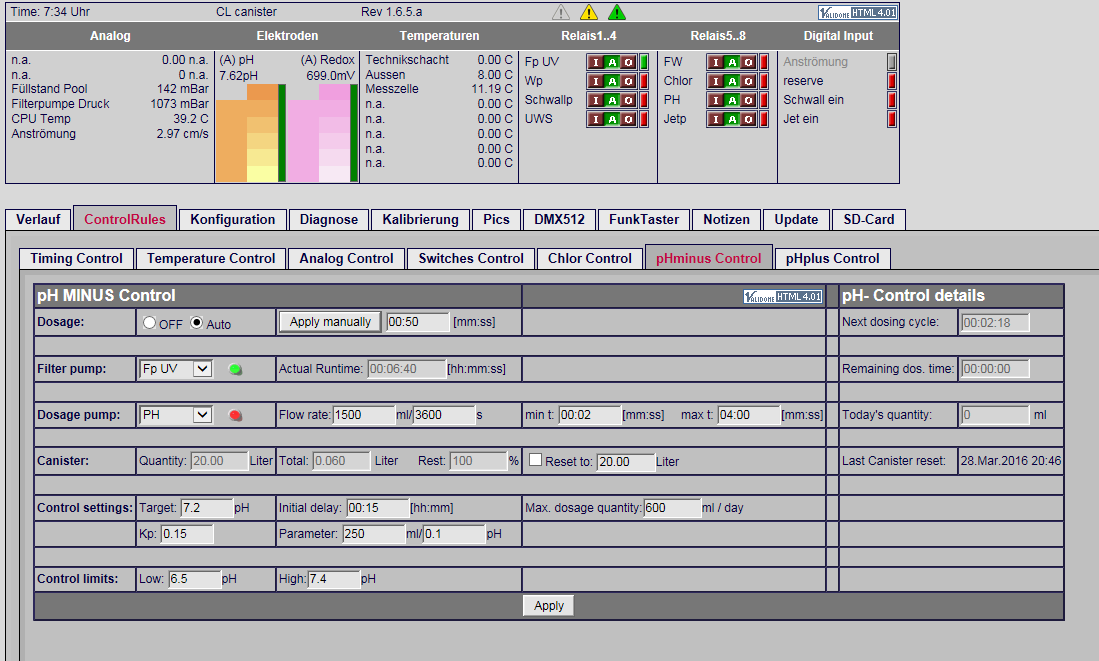
Task: Click the 'Apply manually' button
Action: coord(330,322)
